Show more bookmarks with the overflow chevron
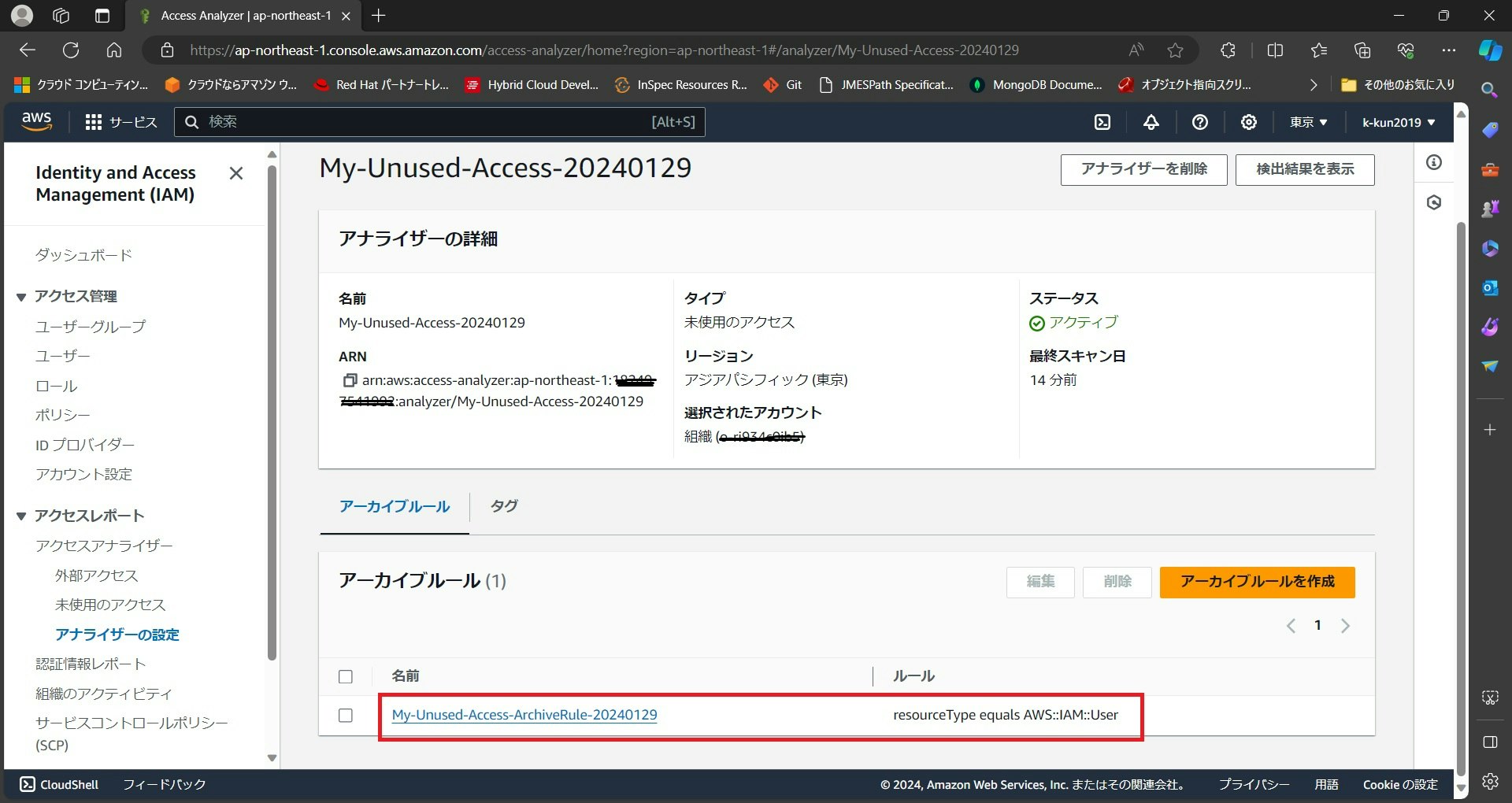 pyautogui.click(x=1313, y=85)
